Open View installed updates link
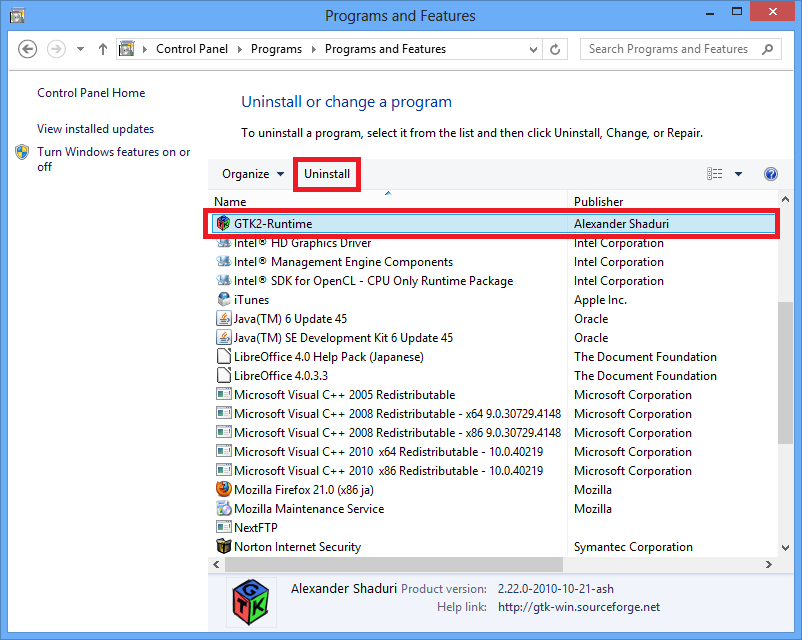 (95, 129)
